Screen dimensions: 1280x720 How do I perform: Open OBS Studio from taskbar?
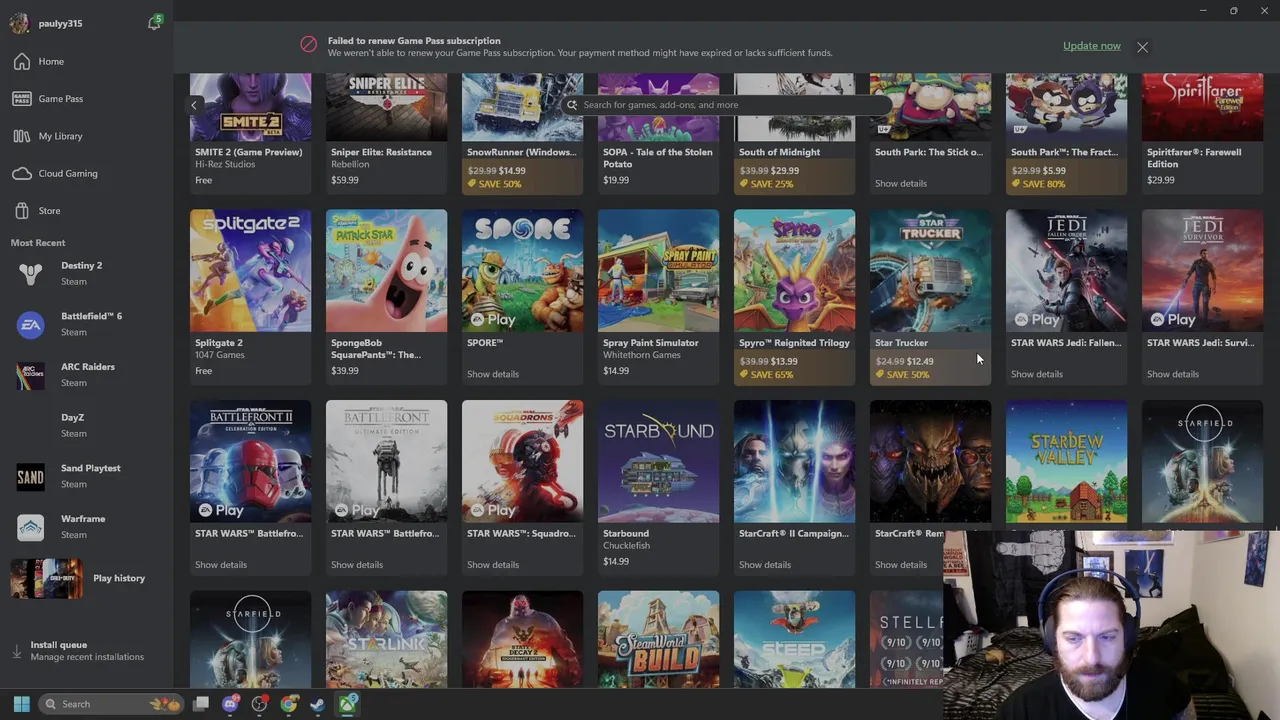tap(260, 704)
